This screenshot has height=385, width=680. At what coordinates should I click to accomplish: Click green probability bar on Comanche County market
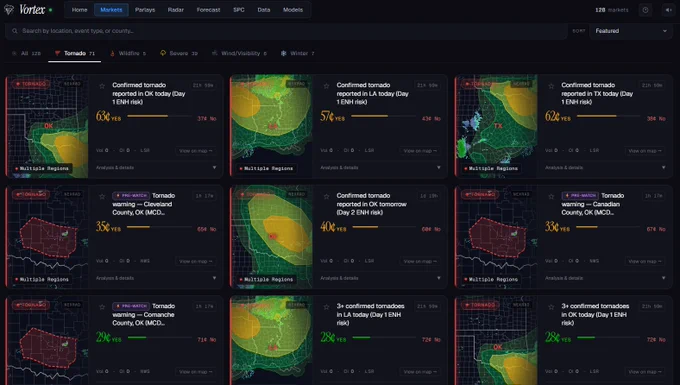[159, 337]
